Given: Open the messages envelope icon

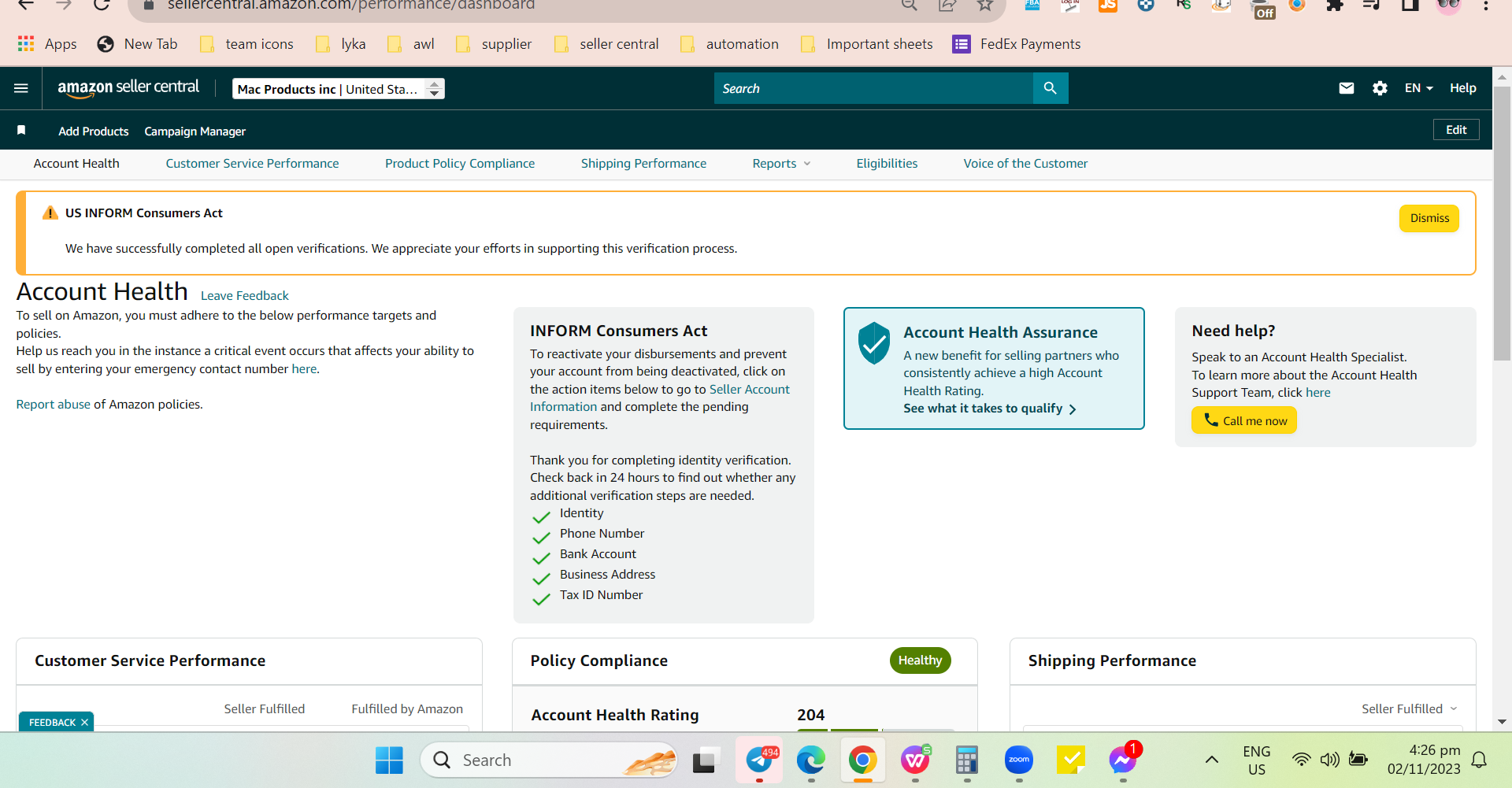Looking at the screenshot, I should (1347, 88).
